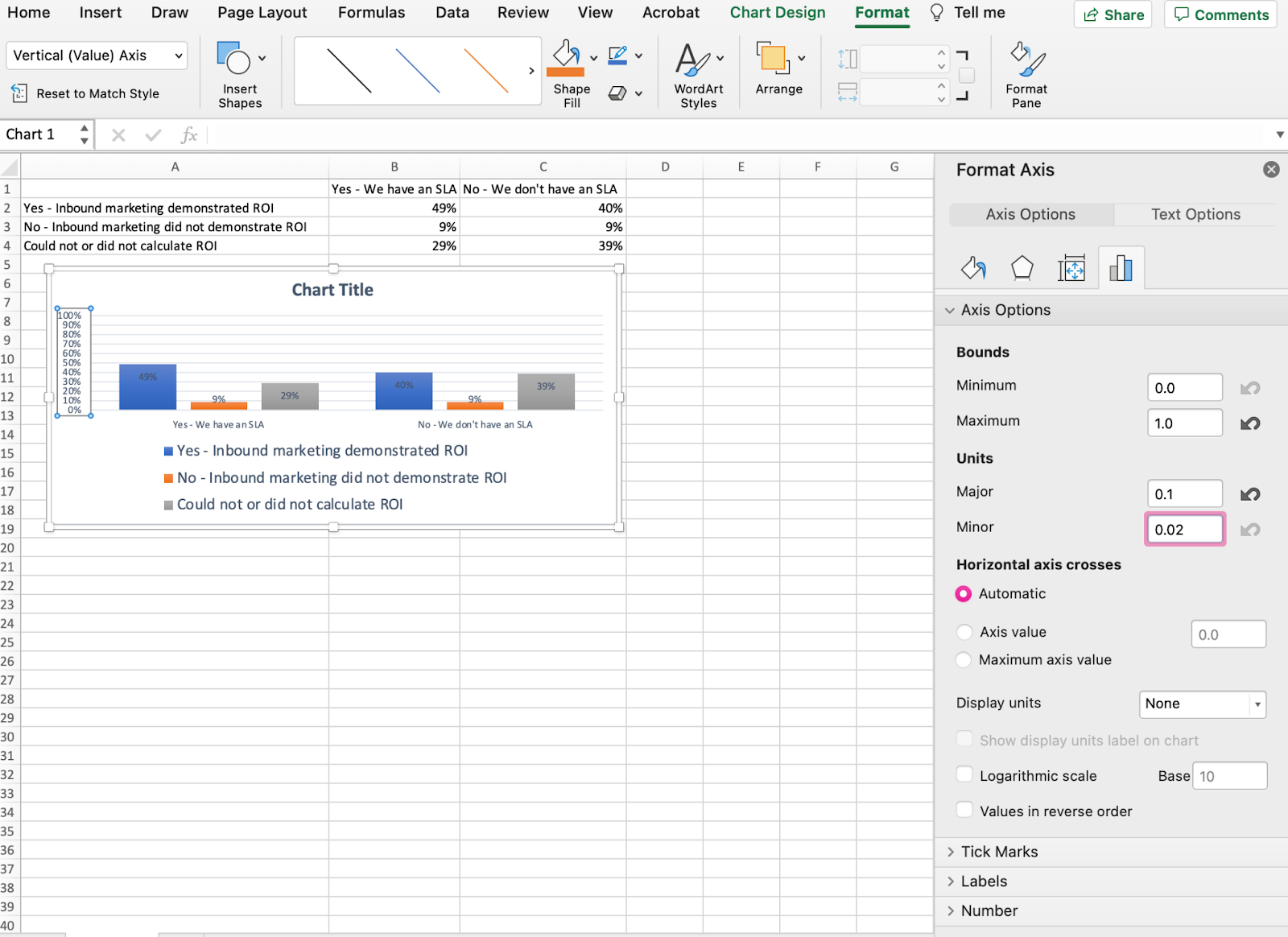This screenshot has height=937, width=1288.
Task: Open the Fill & Line settings in Format Axis
Action: click(972, 267)
